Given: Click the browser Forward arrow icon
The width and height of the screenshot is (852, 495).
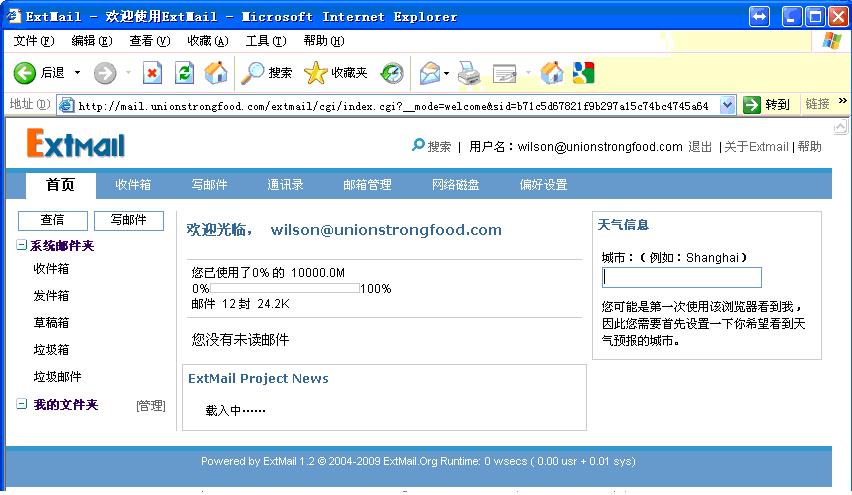Looking at the screenshot, I should [105, 73].
